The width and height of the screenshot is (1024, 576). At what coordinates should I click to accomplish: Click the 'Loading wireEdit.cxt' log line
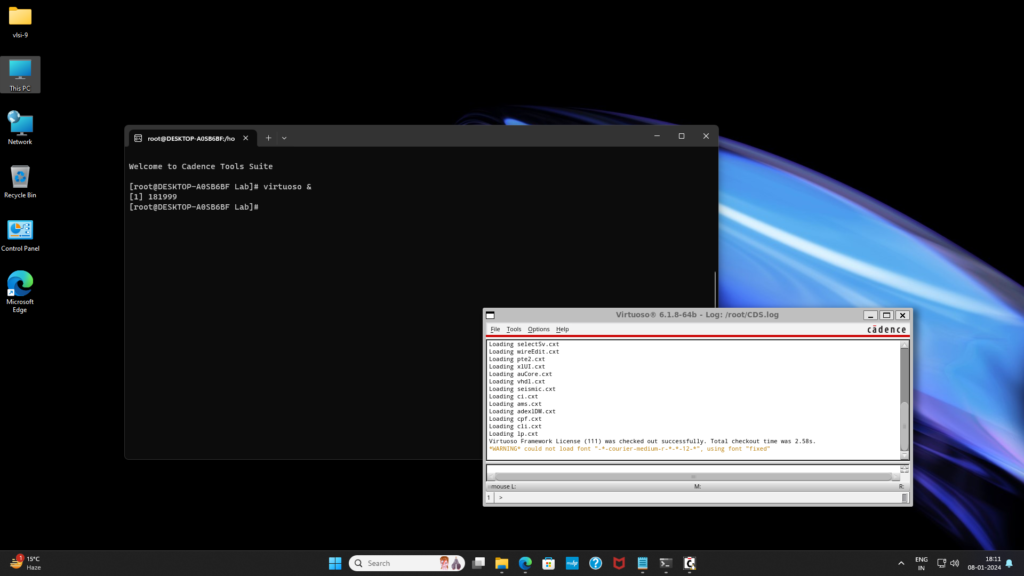524,351
